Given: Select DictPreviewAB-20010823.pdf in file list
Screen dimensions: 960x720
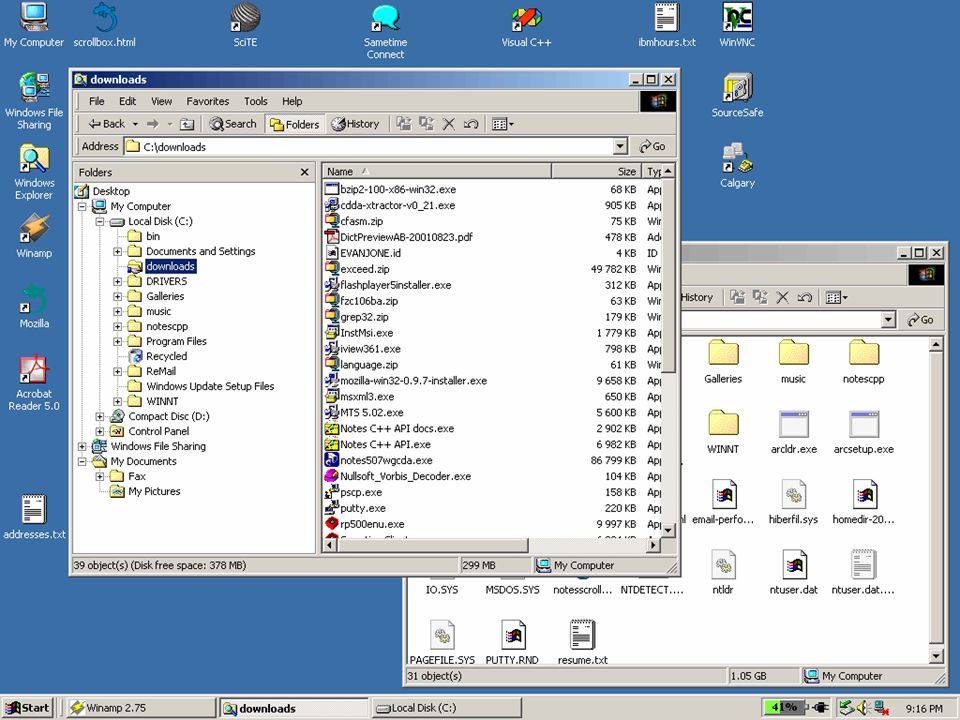Looking at the screenshot, I should point(406,237).
